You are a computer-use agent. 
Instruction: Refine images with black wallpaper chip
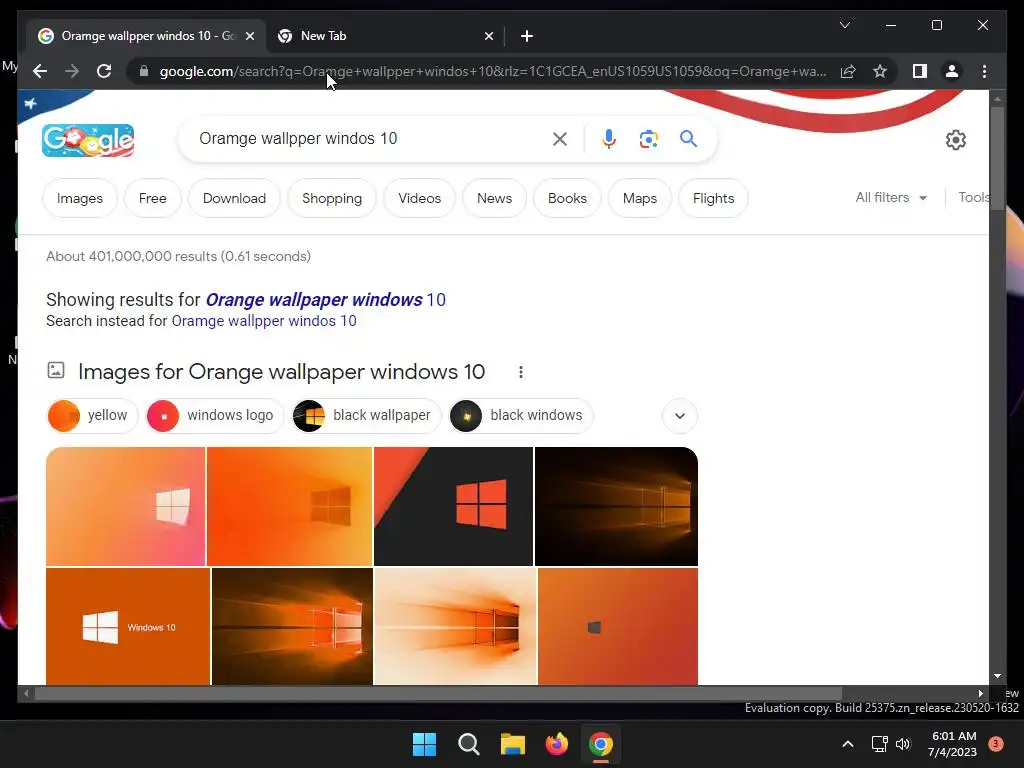(366, 415)
